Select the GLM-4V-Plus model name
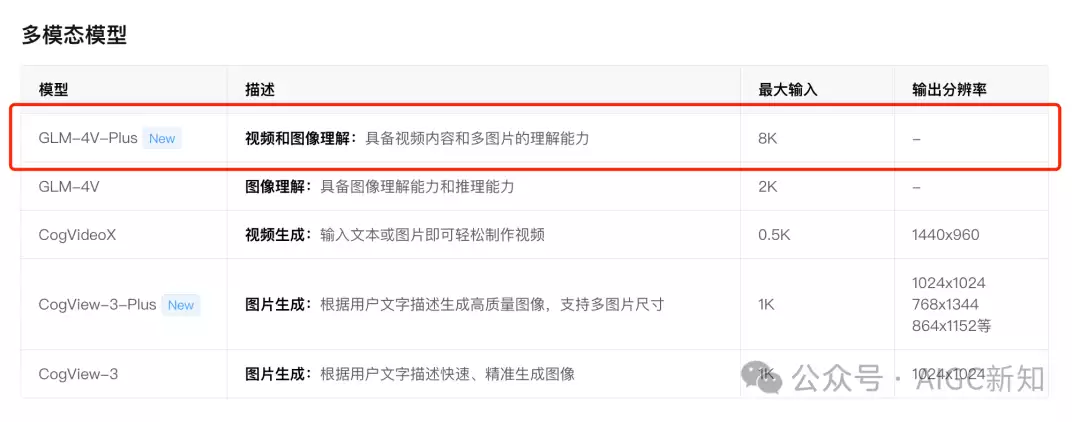Screen dimensions: 1080x422 (88, 138)
